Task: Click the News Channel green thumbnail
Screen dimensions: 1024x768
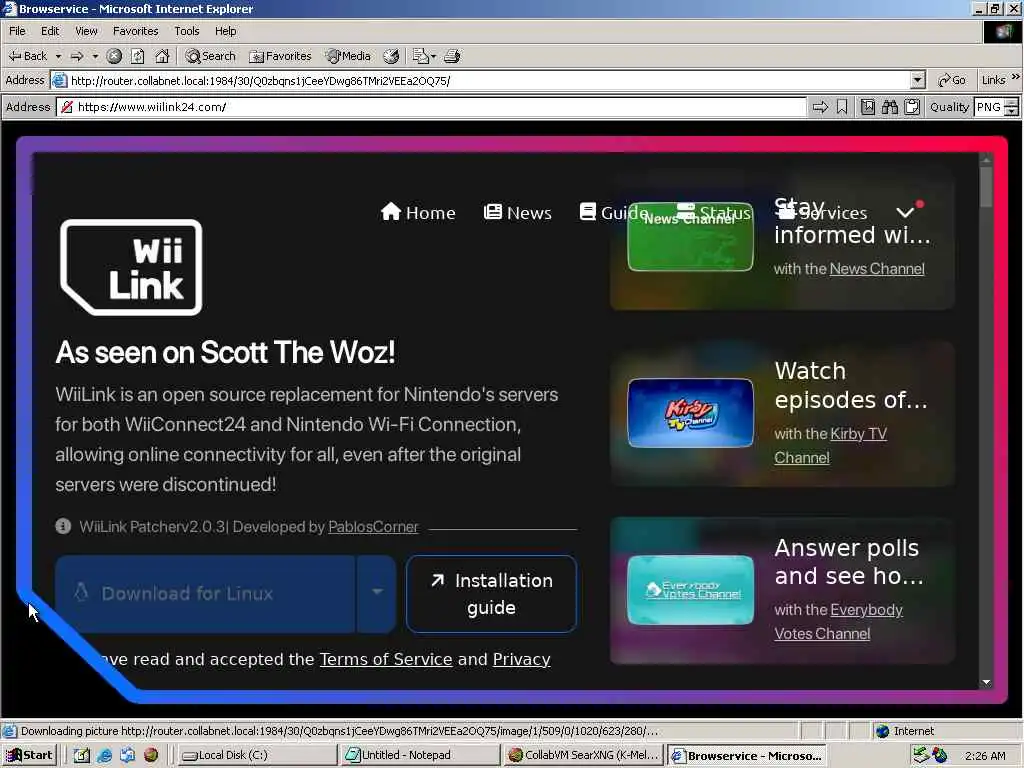Action: pos(690,236)
